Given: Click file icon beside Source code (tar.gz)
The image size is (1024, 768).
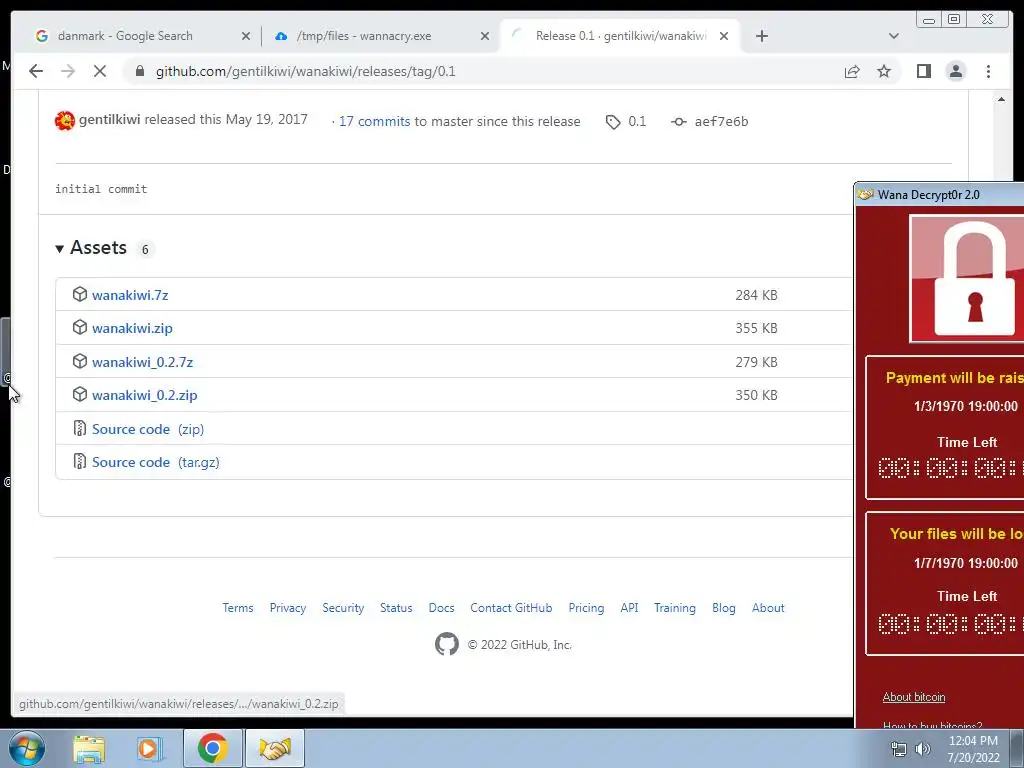Looking at the screenshot, I should [80, 461].
